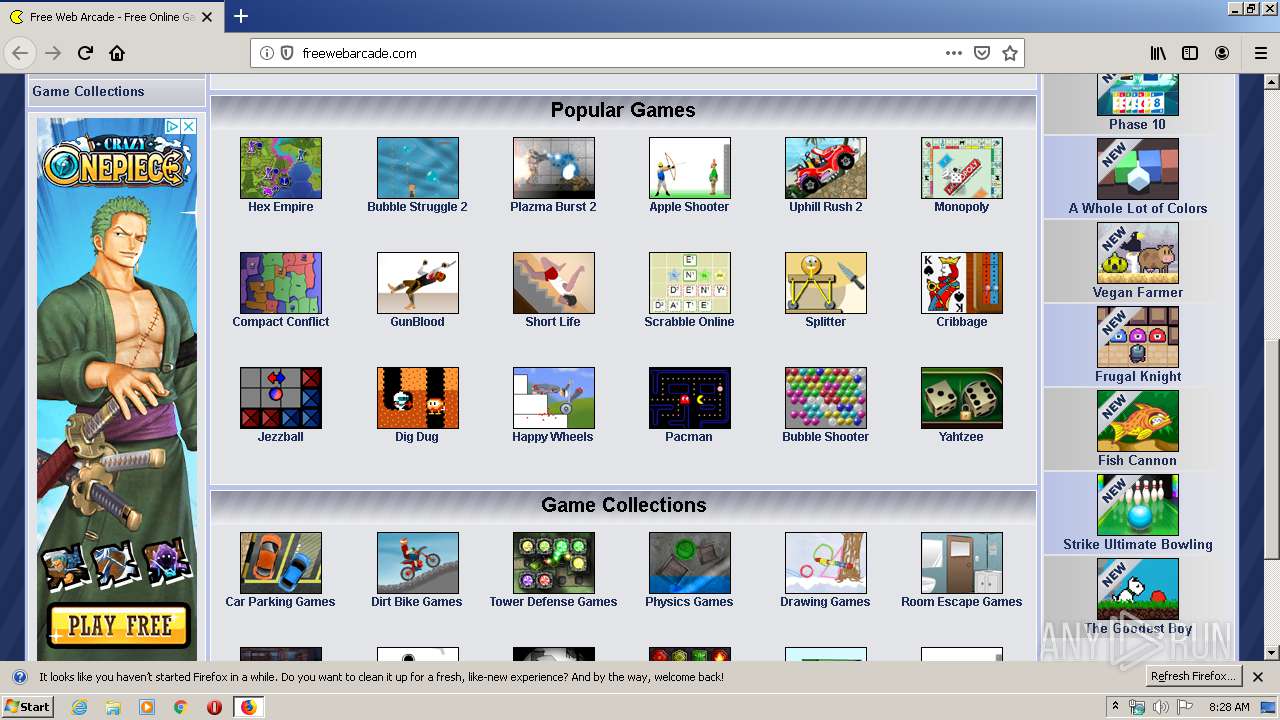Show hidden tray icons
The height and width of the screenshot is (720, 1280).
click(x=1115, y=707)
